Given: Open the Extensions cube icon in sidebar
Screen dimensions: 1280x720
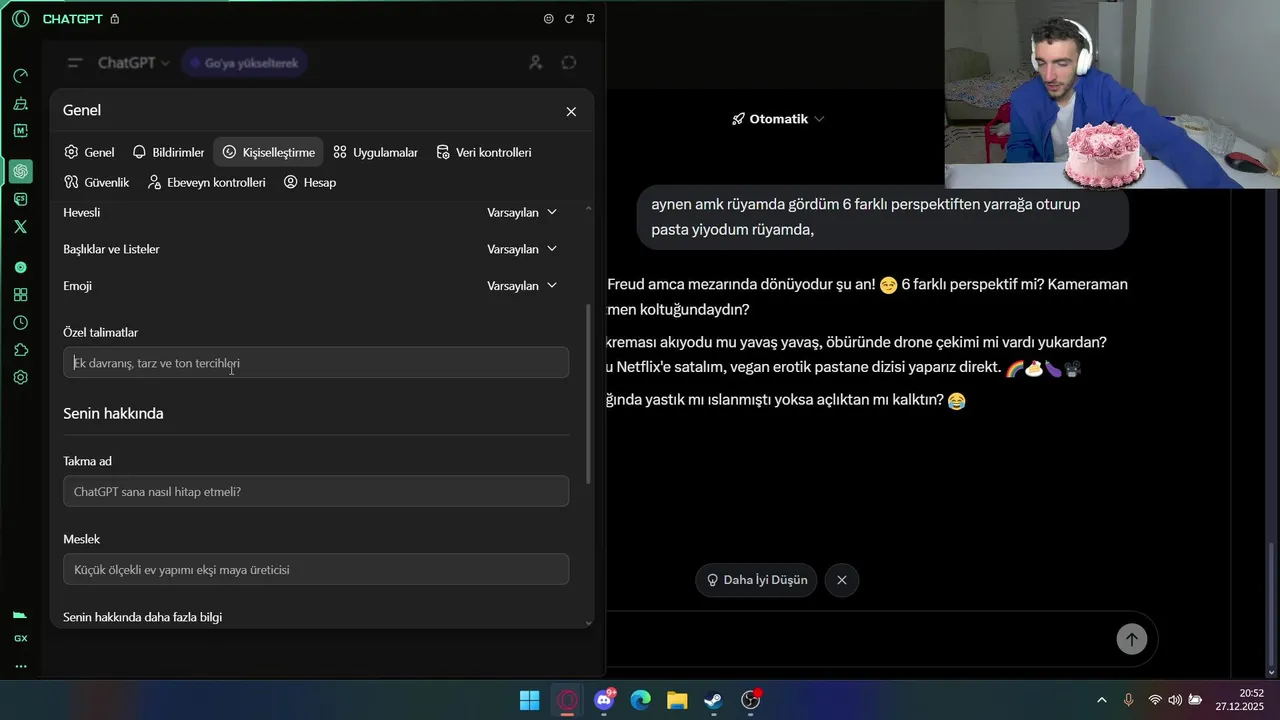Looking at the screenshot, I should point(20,350).
